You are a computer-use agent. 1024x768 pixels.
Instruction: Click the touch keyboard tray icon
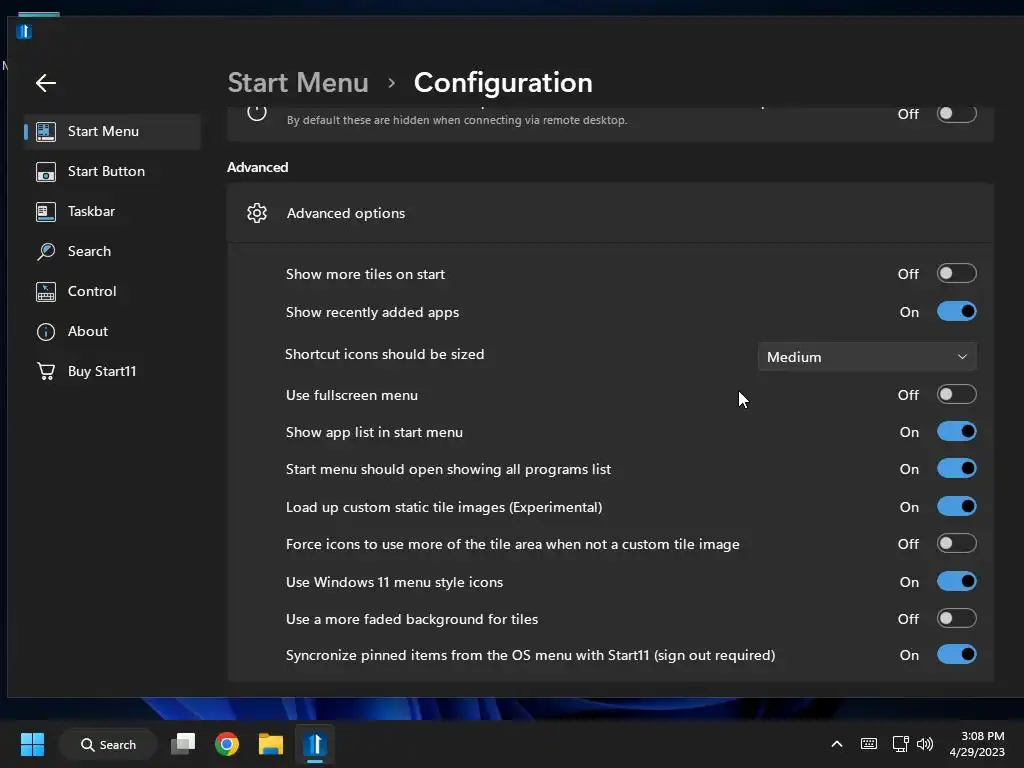[x=869, y=744]
